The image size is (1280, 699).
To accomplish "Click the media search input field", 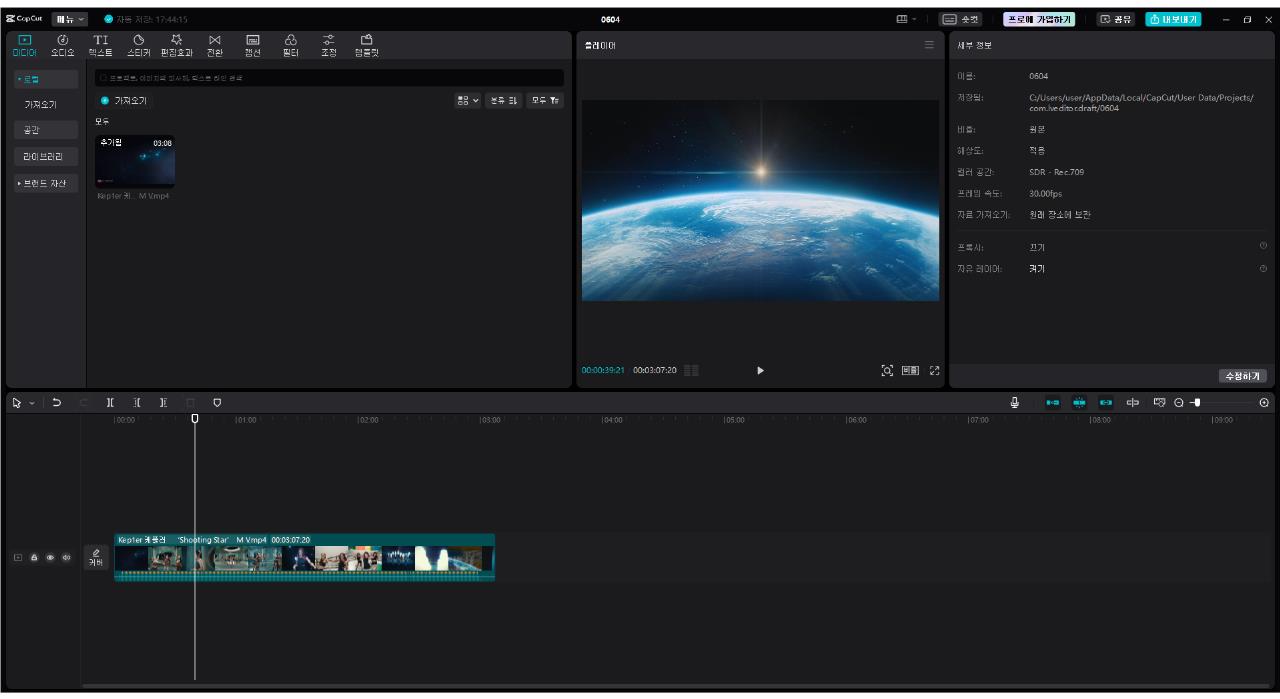I will click(x=329, y=77).
